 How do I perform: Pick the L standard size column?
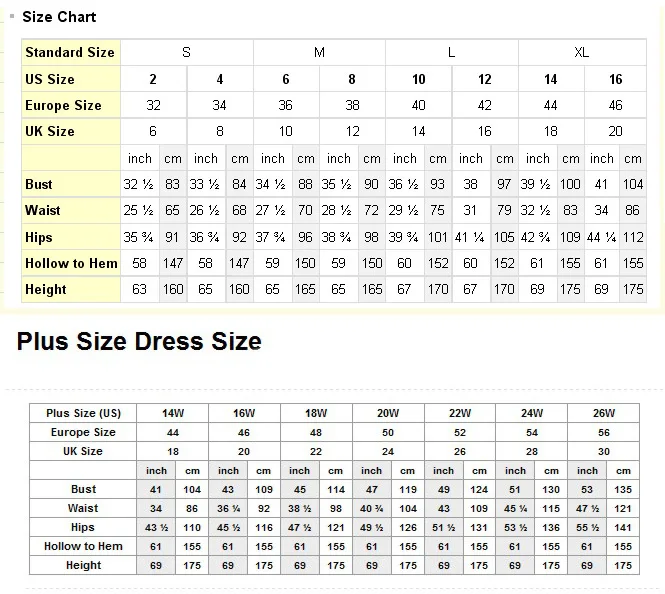451,52
